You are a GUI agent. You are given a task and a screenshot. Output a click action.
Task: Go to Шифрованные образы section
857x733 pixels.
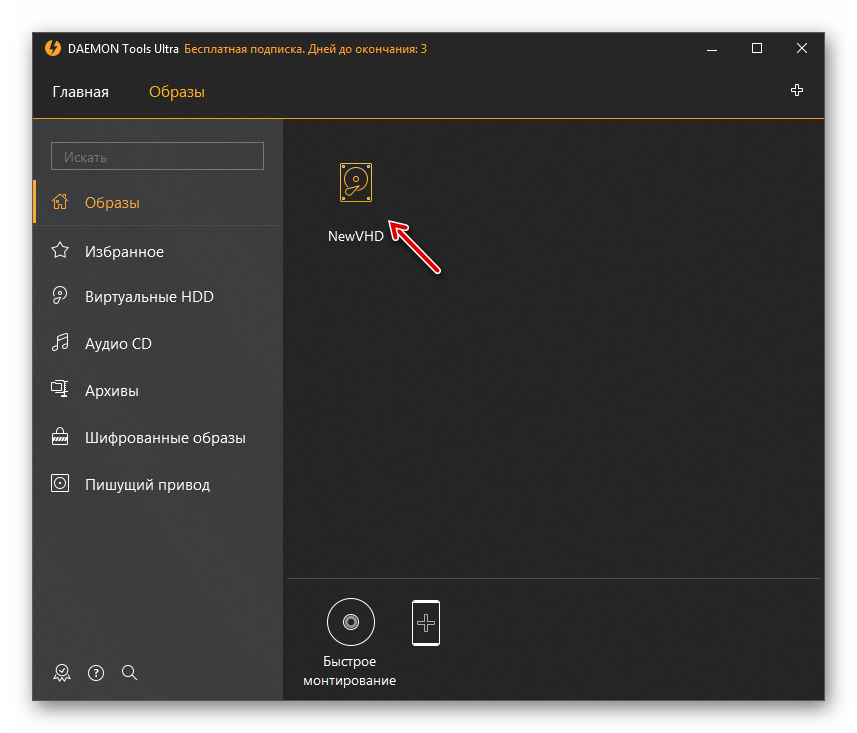[x=165, y=438]
